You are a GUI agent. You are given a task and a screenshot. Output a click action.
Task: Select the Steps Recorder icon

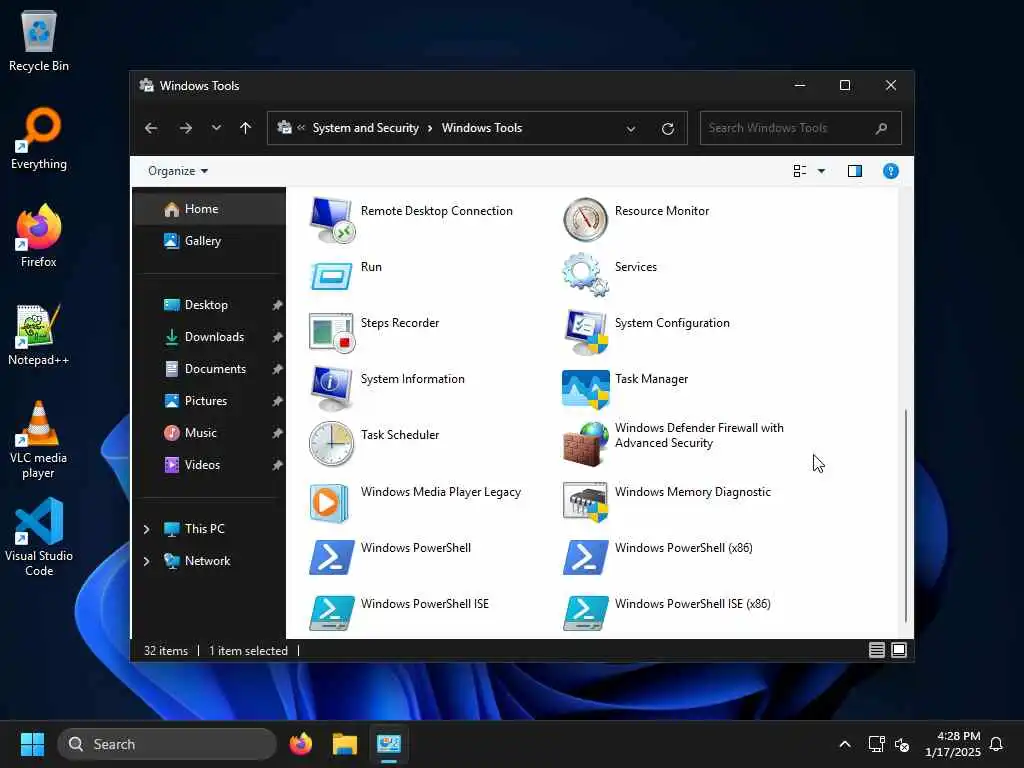tap(332, 332)
